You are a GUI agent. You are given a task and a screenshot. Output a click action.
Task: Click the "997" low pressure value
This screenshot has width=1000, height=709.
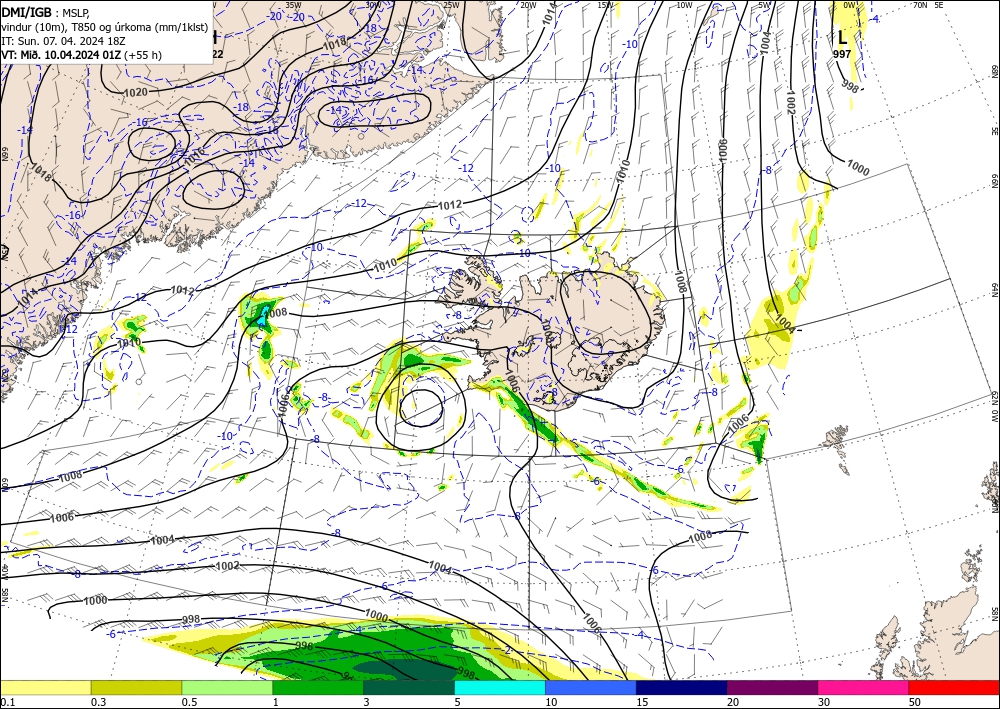[842, 54]
